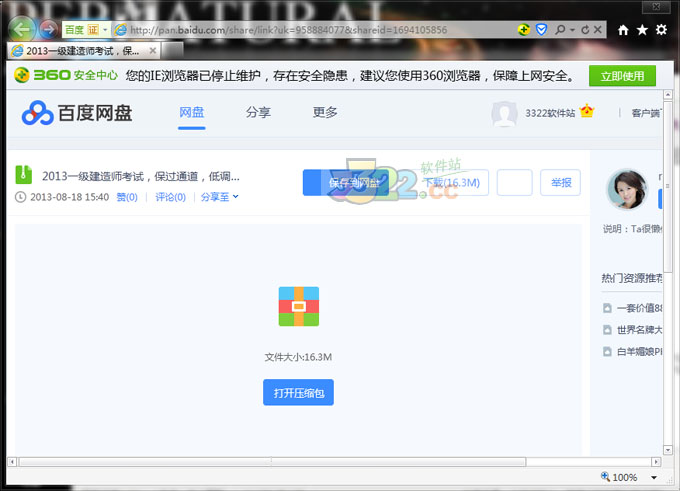Screen dimensions: 680x491
Task: Click the user avatar placeholder in header
Action: click(504, 114)
